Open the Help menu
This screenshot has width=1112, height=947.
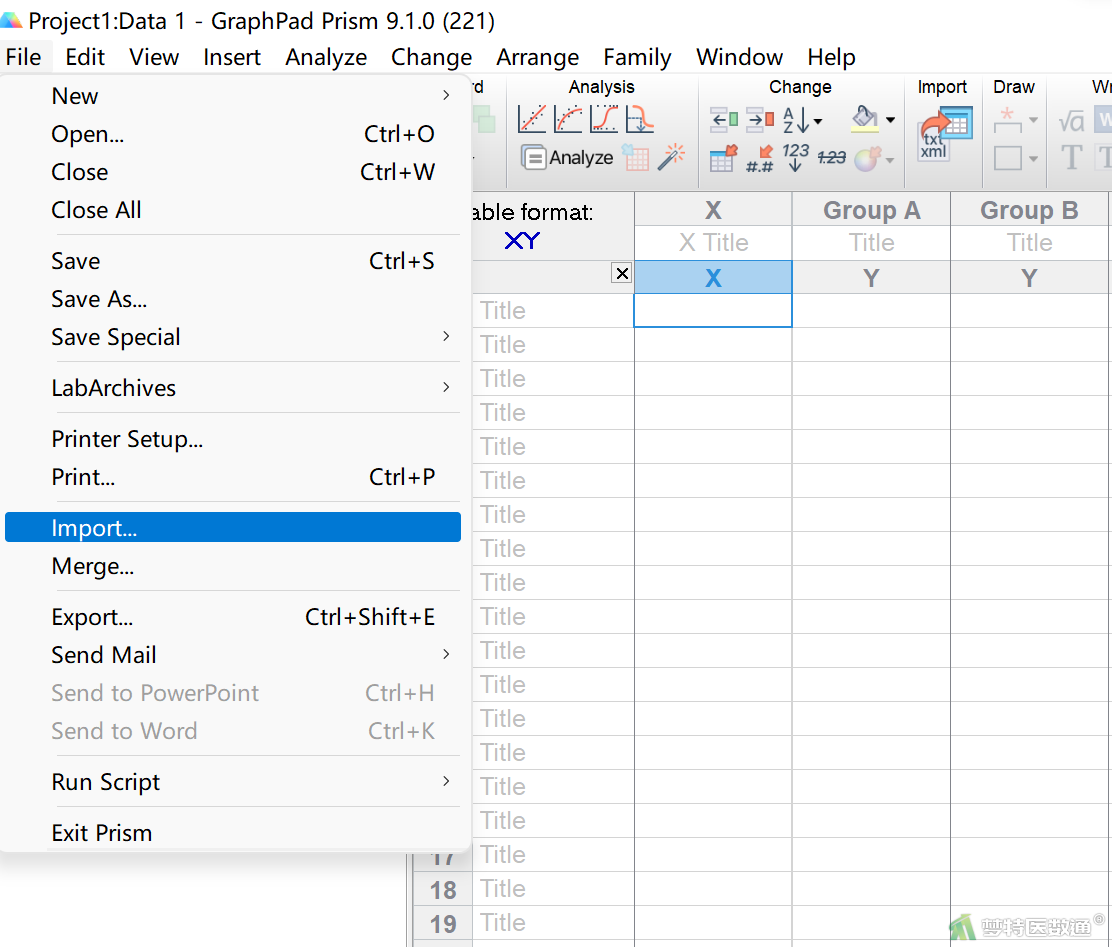(831, 57)
